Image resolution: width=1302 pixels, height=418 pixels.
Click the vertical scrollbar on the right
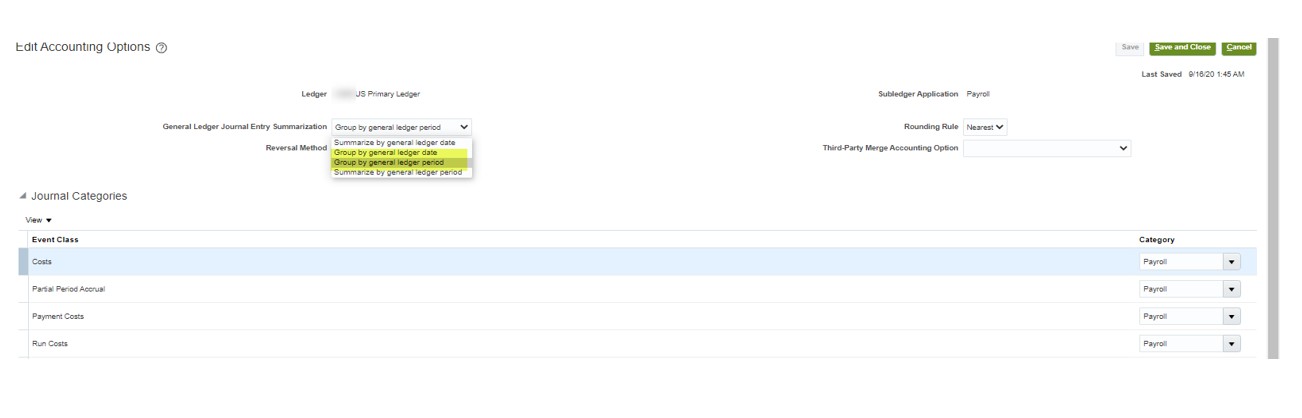pos(1272,200)
